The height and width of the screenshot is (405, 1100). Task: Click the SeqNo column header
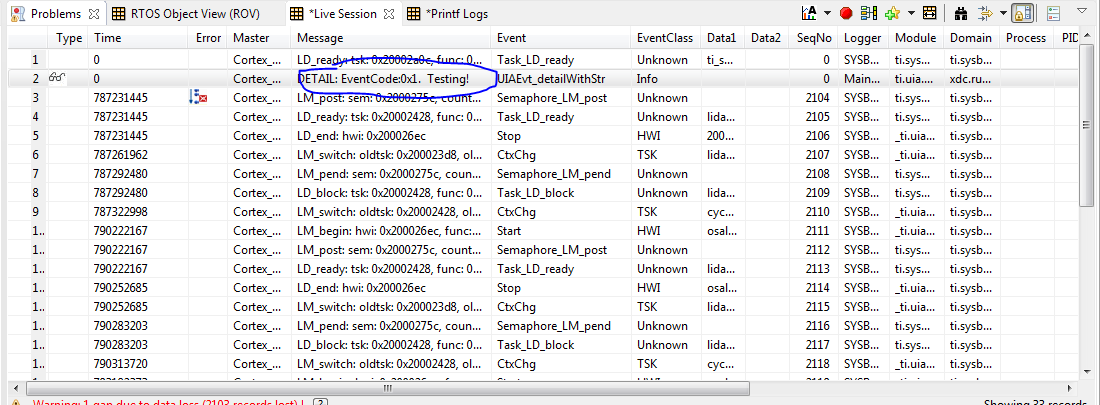(812, 38)
